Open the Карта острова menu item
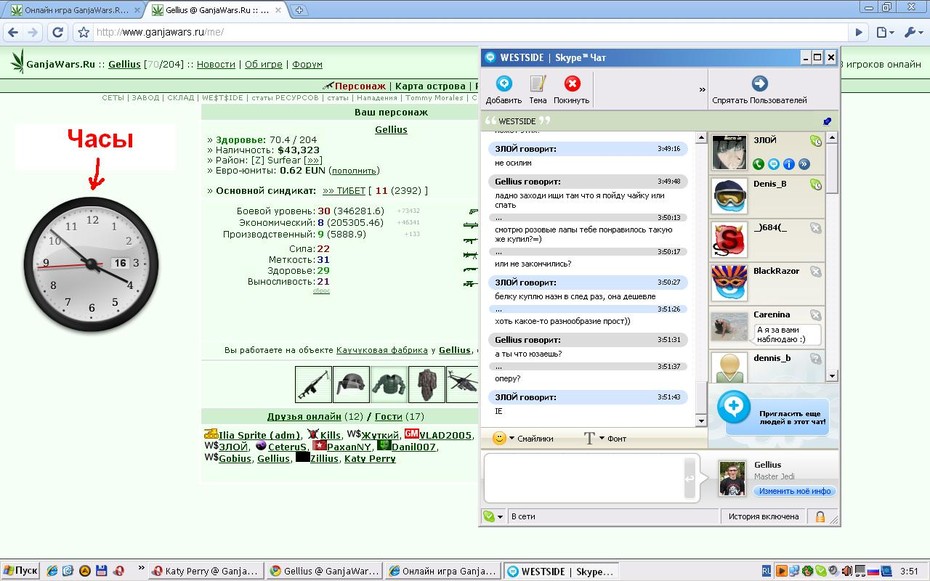The image size is (930, 581). click(431, 86)
